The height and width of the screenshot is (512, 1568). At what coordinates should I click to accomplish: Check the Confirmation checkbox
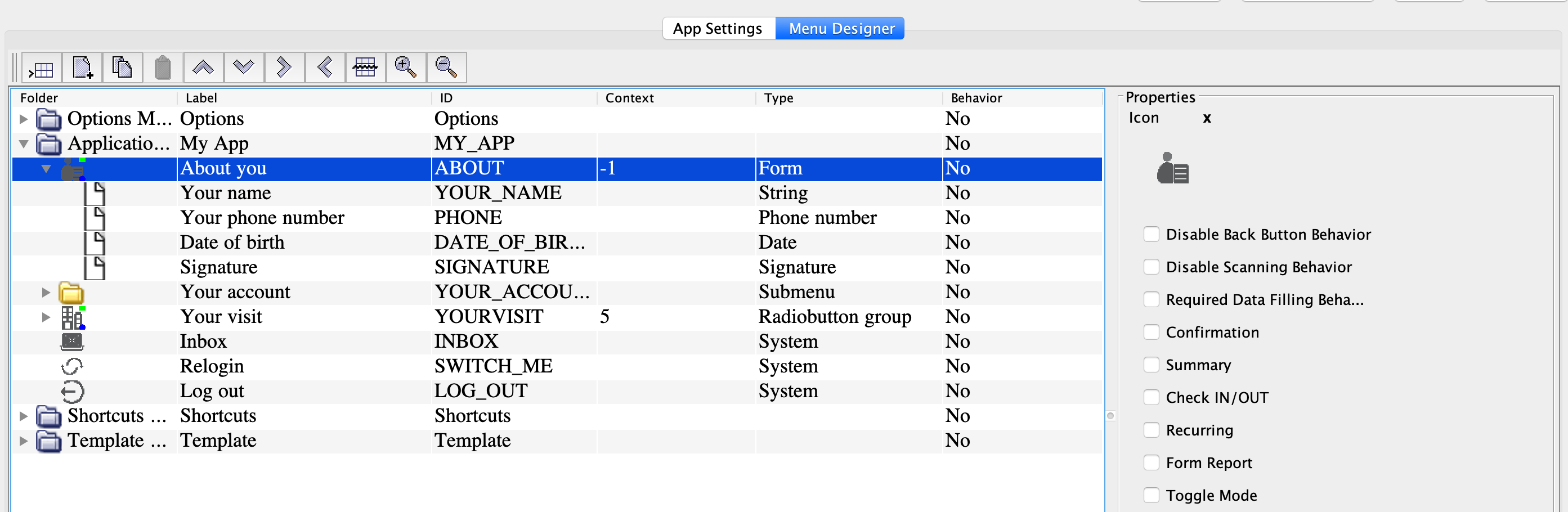(1150, 333)
